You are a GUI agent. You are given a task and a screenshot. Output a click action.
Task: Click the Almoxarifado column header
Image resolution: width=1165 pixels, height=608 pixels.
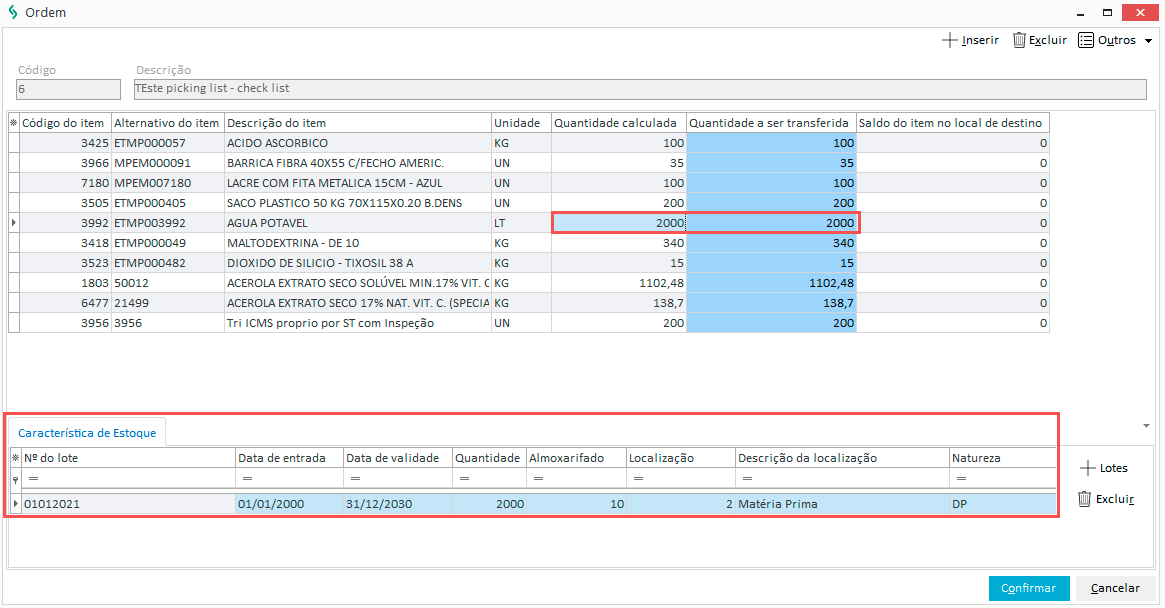(x=576, y=458)
